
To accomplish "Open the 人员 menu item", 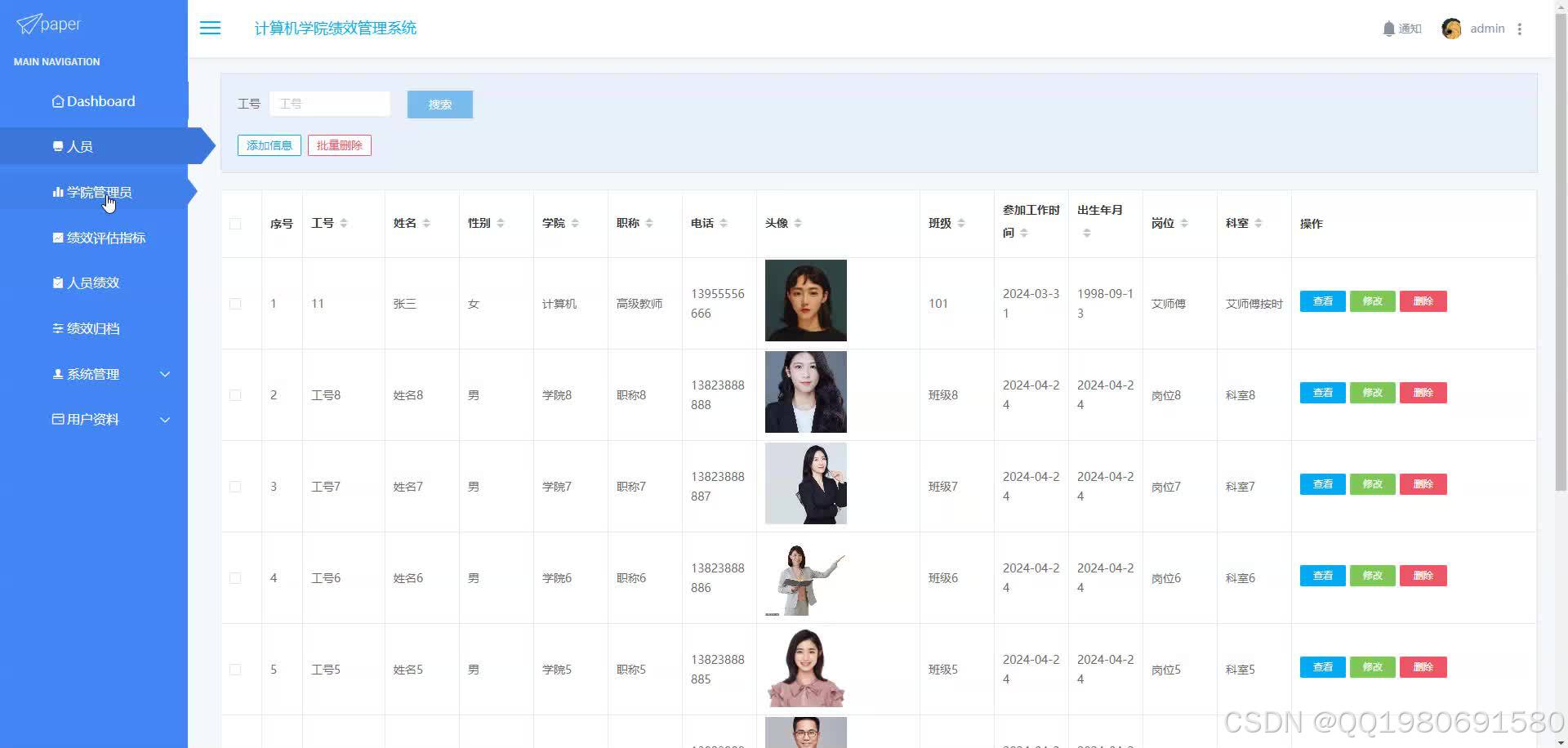I will click(x=94, y=147).
